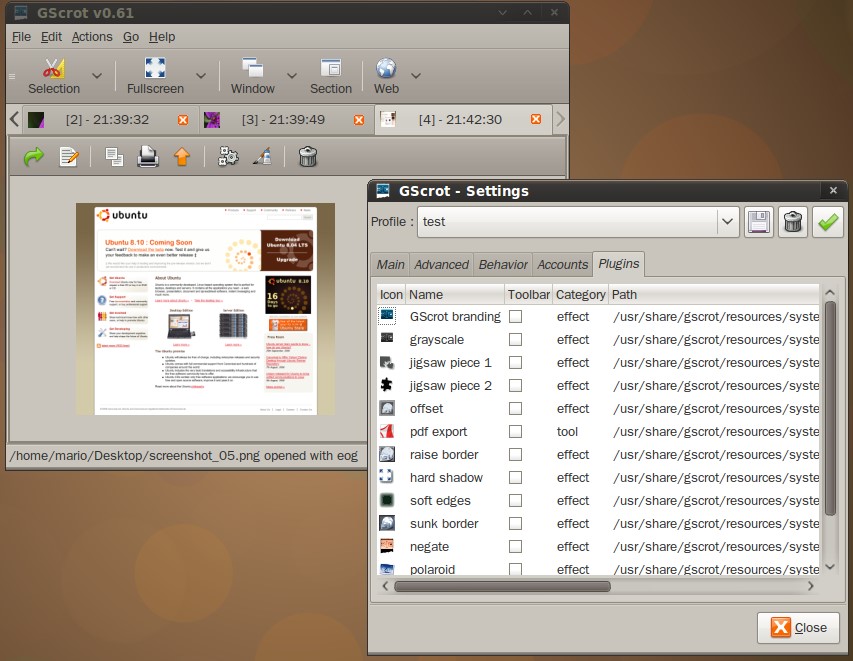Enable the grayscale plugin toolbar checkbox

coord(515,340)
